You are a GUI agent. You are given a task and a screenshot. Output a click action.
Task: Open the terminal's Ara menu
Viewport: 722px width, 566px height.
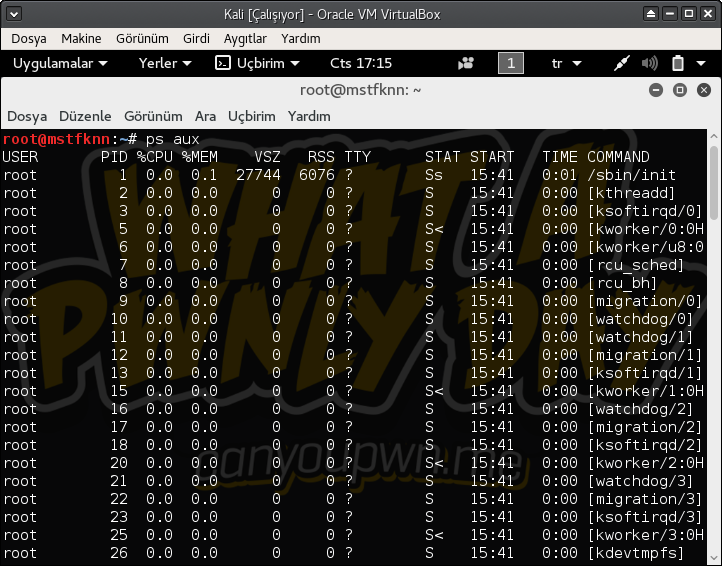click(205, 116)
